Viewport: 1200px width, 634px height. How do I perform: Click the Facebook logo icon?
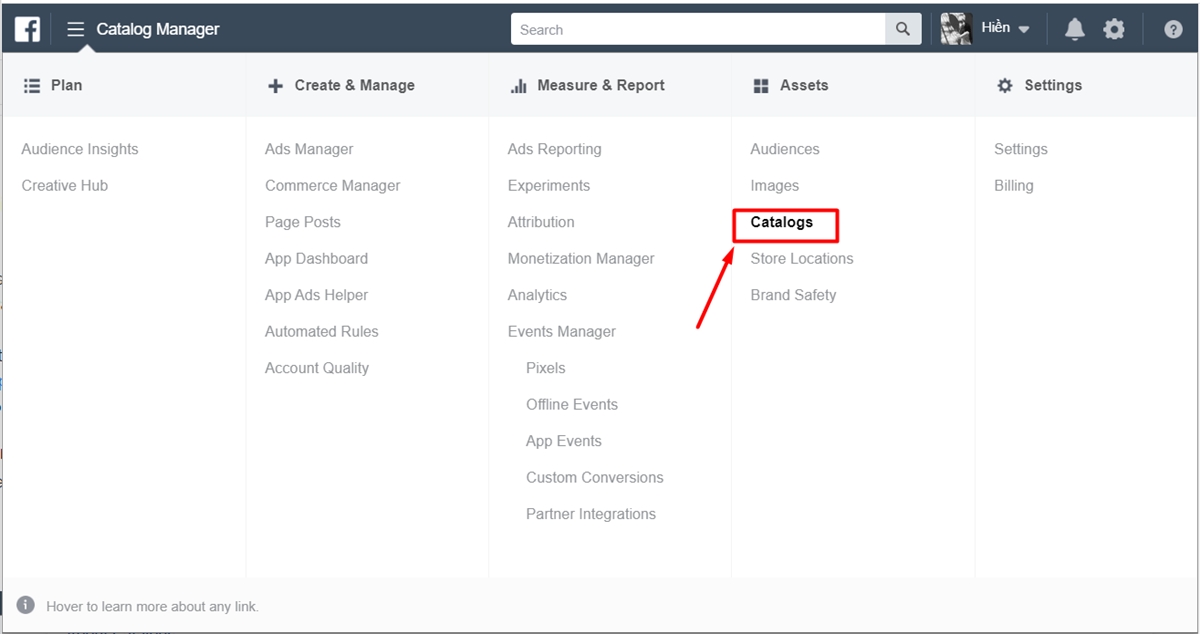point(27,29)
